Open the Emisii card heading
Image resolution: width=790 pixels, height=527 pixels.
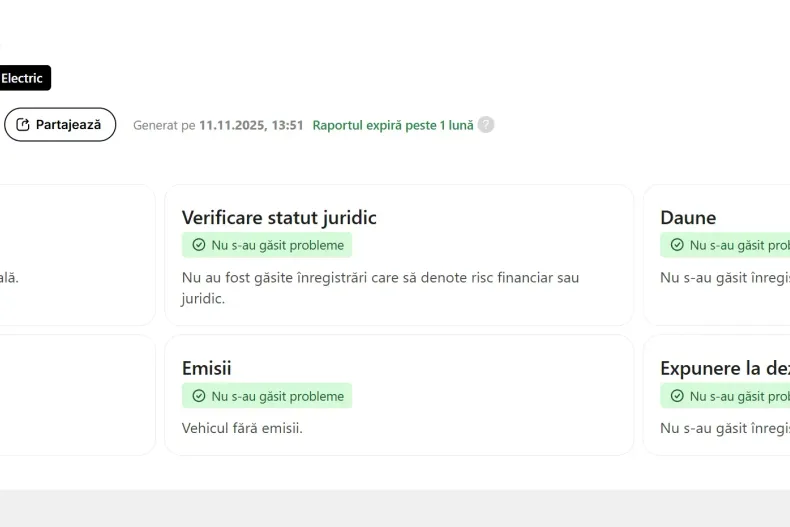[x=207, y=368]
